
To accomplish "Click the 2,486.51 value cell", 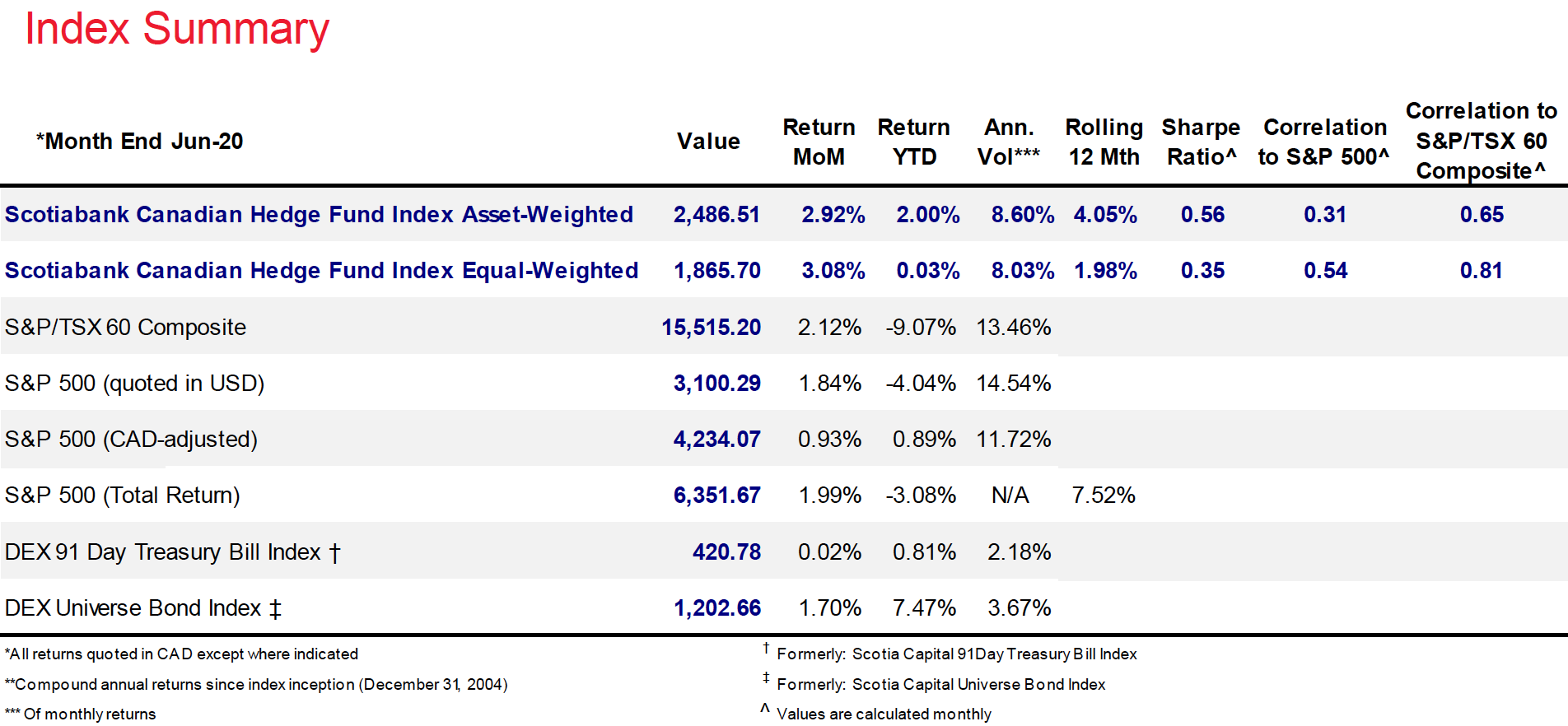I will click(716, 215).
